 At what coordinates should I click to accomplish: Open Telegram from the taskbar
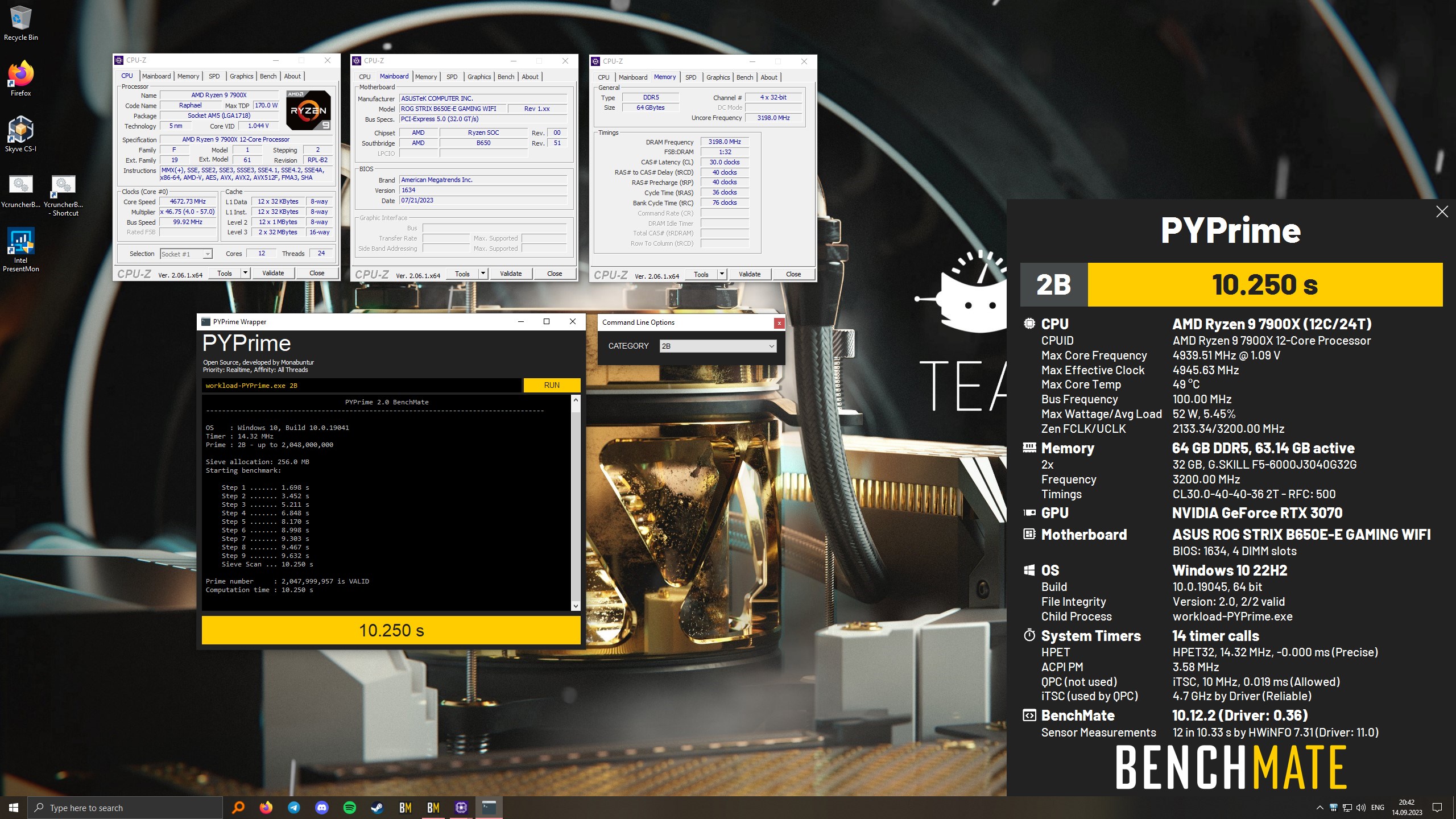[293, 808]
